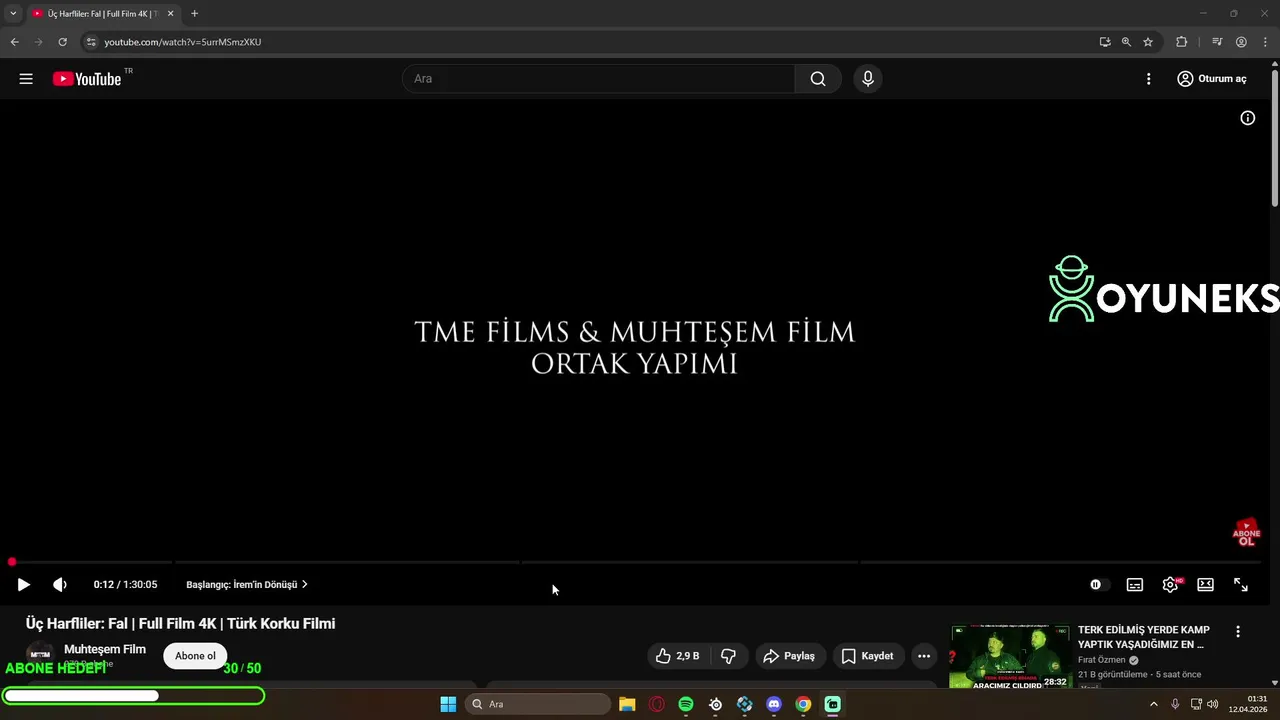Go back in the browser

(x=14, y=42)
